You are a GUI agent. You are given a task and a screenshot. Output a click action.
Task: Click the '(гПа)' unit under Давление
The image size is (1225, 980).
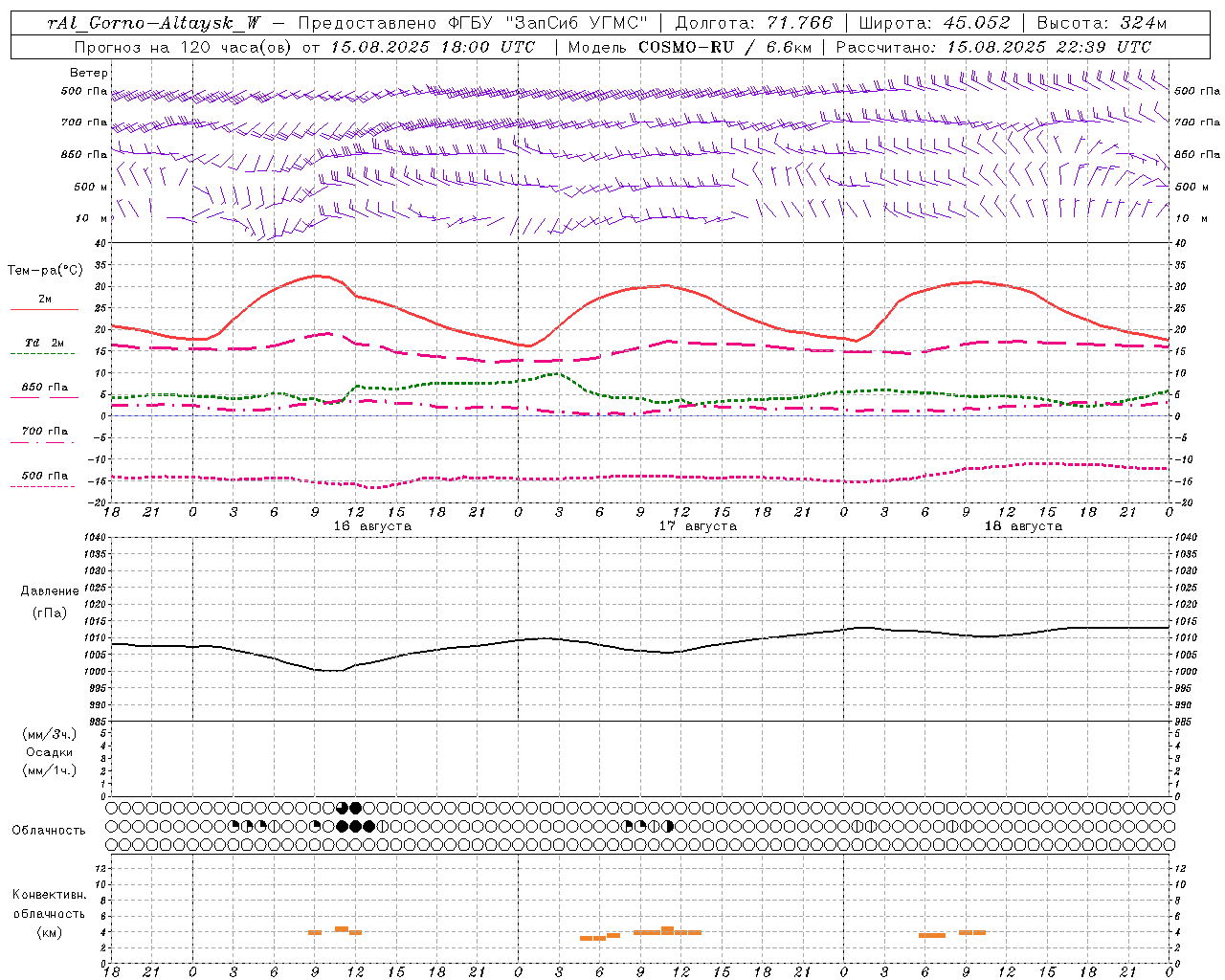click(50, 613)
